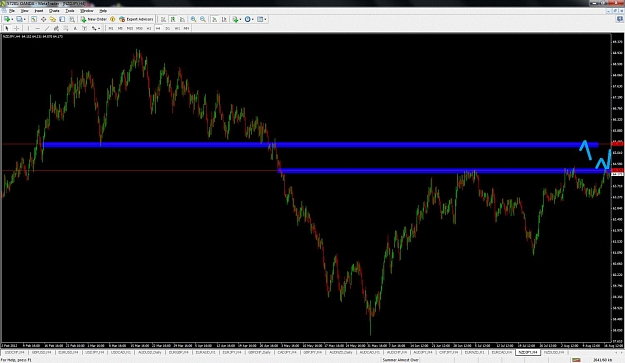Select the Text tool
The height and width of the screenshot is (363, 625).
pos(75,28)
